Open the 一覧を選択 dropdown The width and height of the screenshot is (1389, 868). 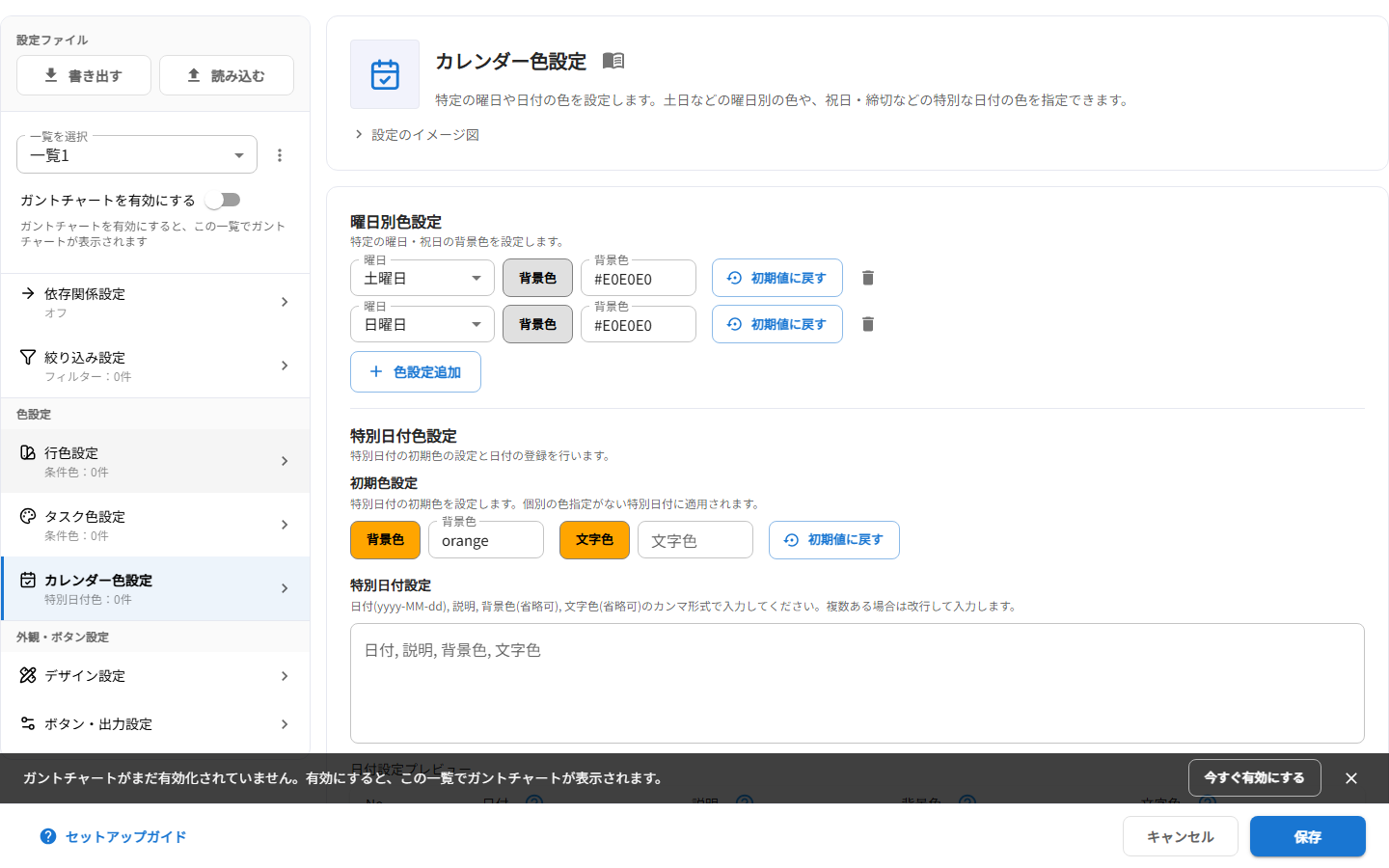tap(137, 155)
